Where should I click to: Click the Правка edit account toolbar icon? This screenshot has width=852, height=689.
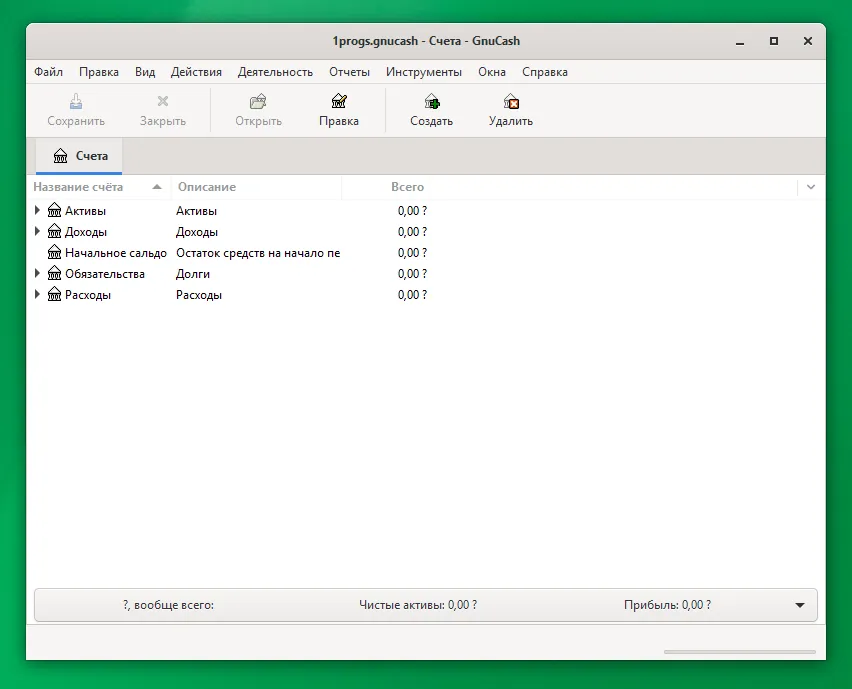339,101
